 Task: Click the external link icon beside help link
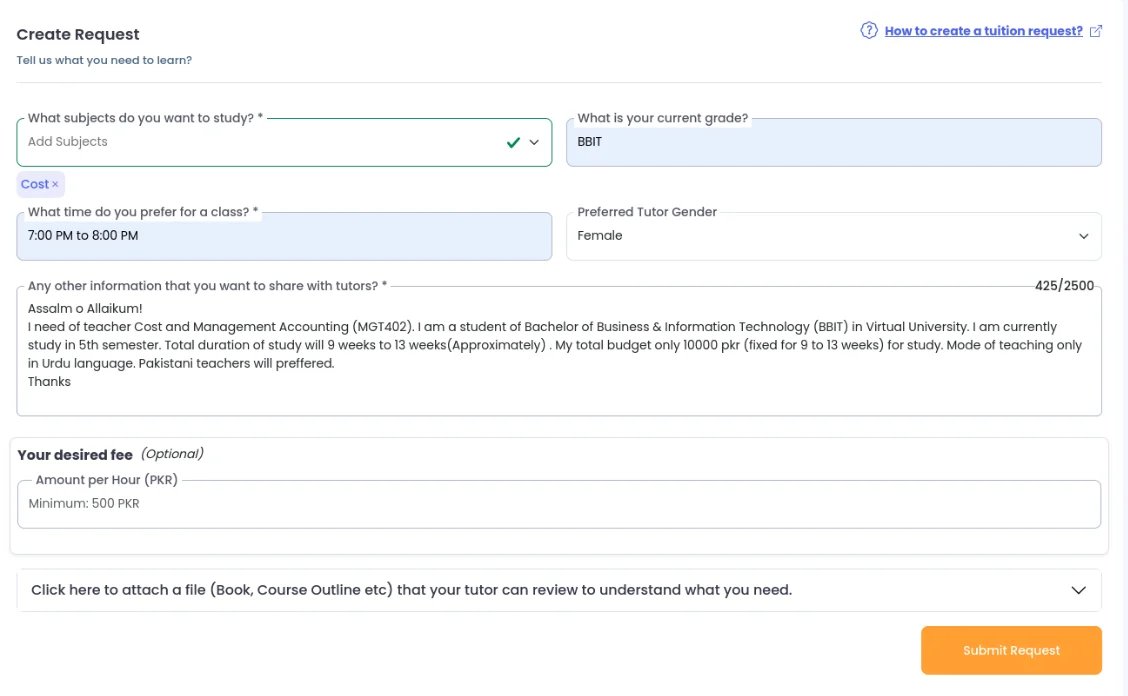click(x=1096, y=31)
